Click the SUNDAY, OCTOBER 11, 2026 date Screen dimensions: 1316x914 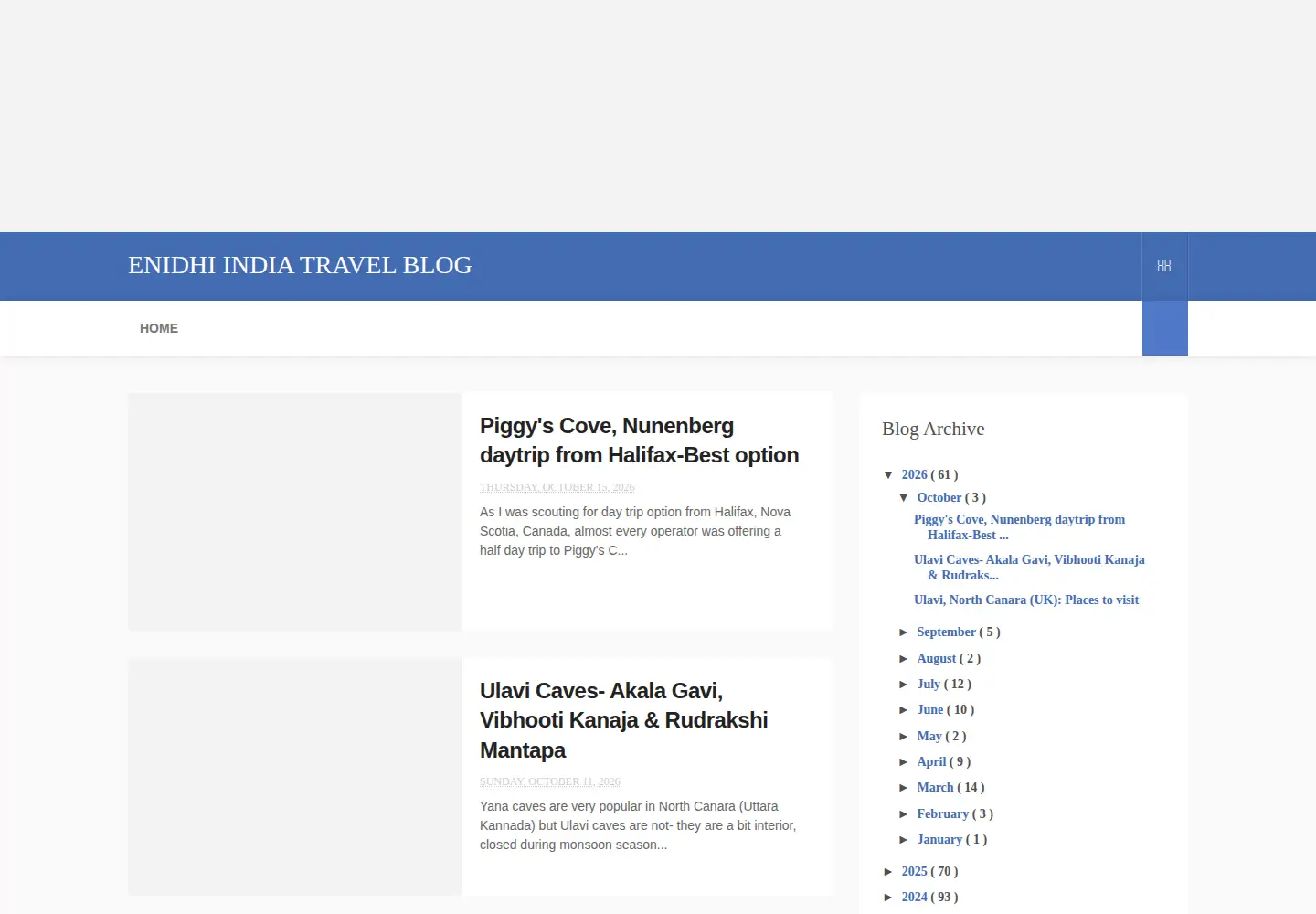click(x=550, y=781)
